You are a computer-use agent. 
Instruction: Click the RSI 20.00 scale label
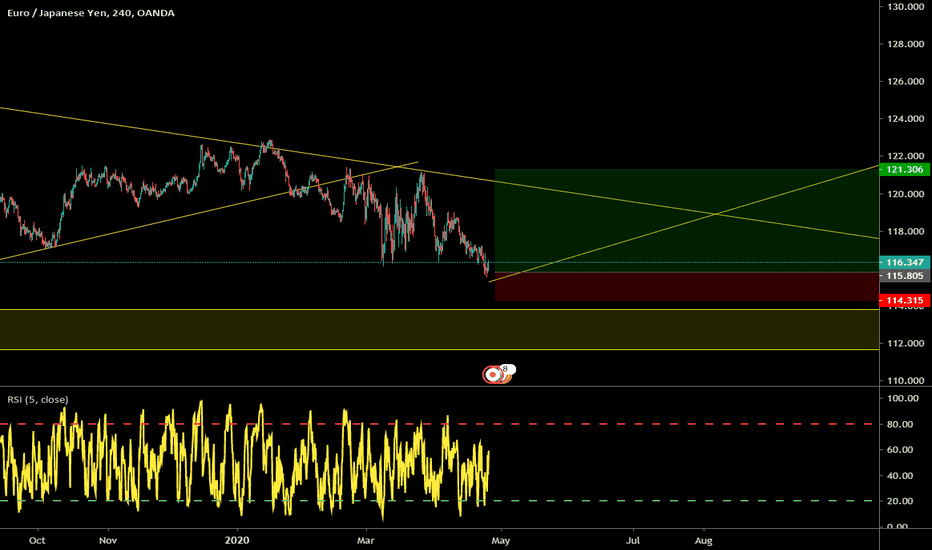coord(900,501)
